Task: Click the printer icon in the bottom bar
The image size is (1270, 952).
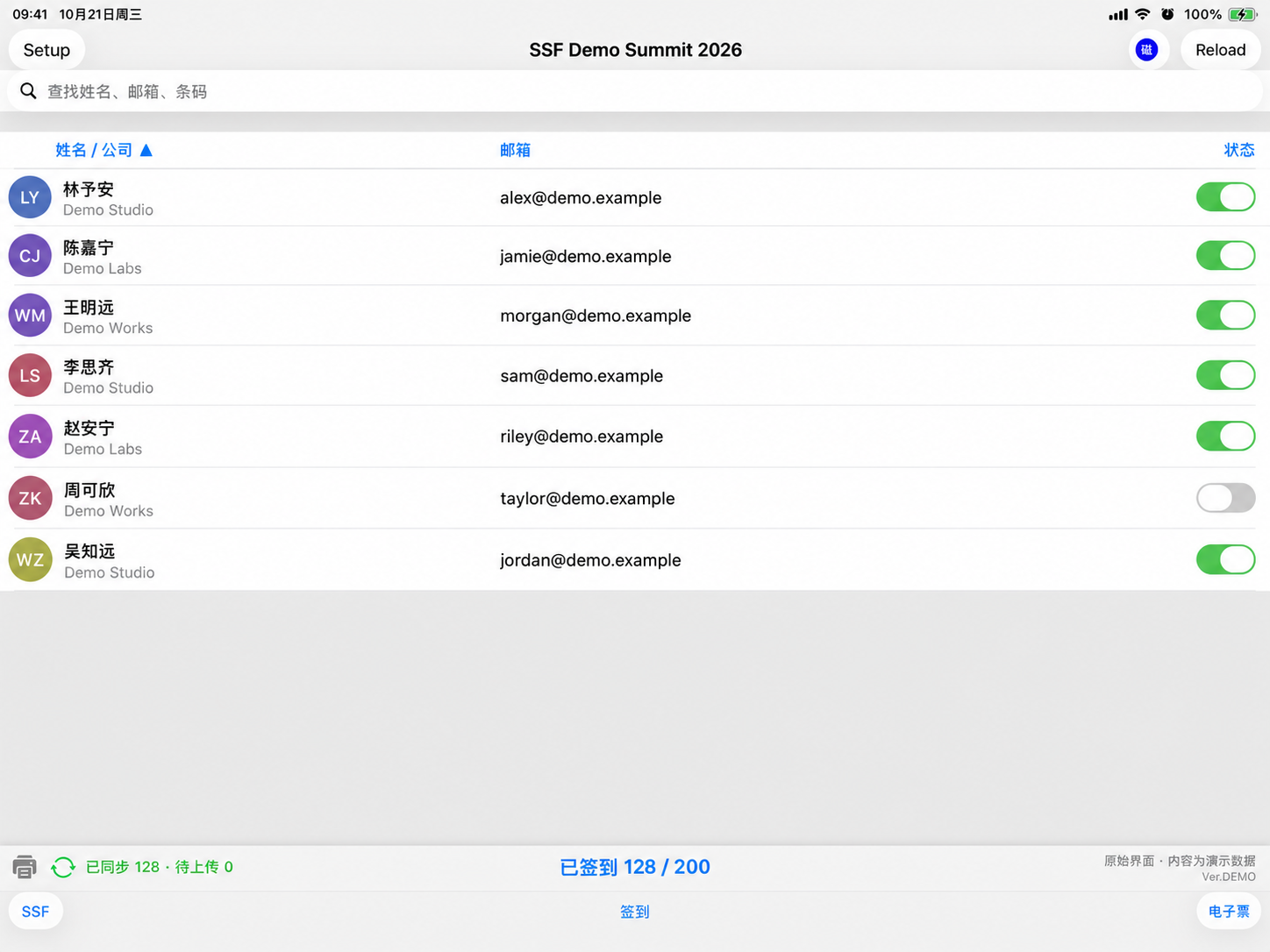Action: pos(25,867)
